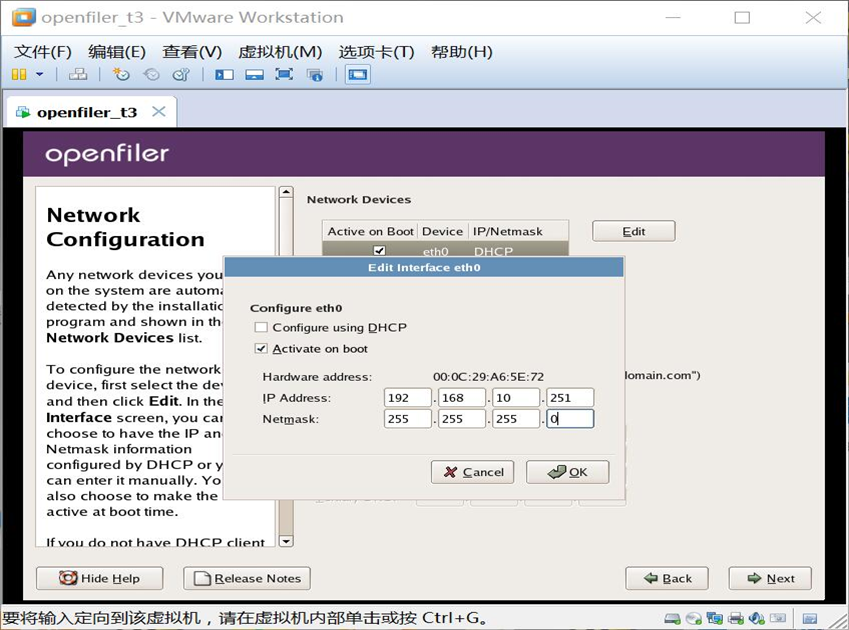Click the help panel scroll down arrow
Screen dimensions: 849x630
pos(286,541)
